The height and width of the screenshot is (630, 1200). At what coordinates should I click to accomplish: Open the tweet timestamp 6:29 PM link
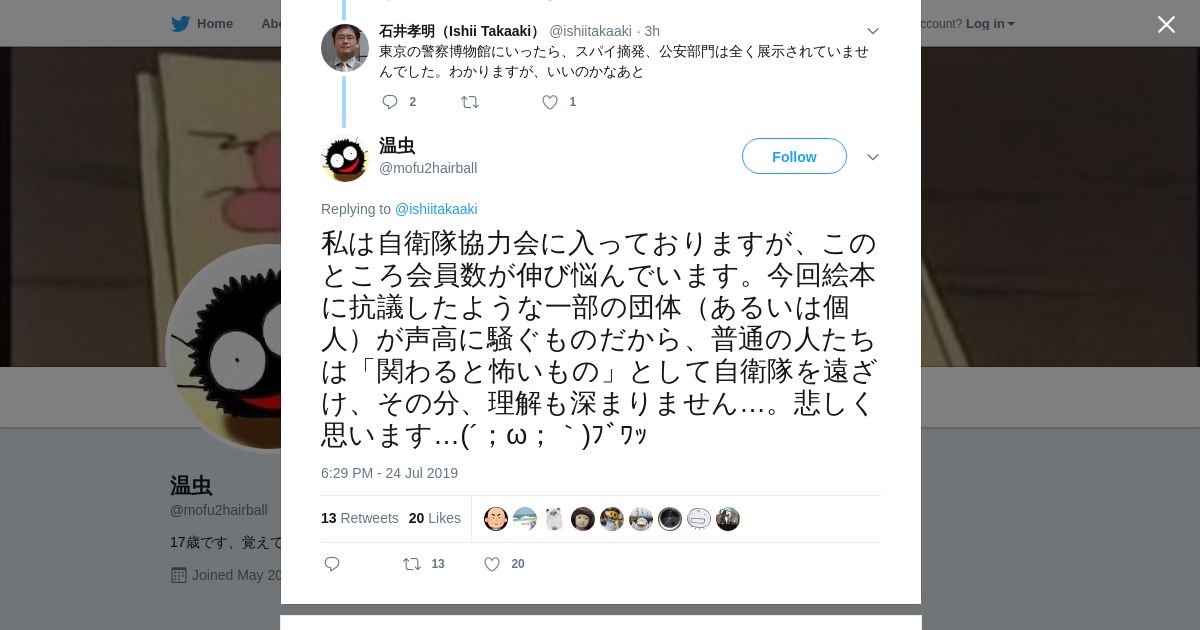389,473
